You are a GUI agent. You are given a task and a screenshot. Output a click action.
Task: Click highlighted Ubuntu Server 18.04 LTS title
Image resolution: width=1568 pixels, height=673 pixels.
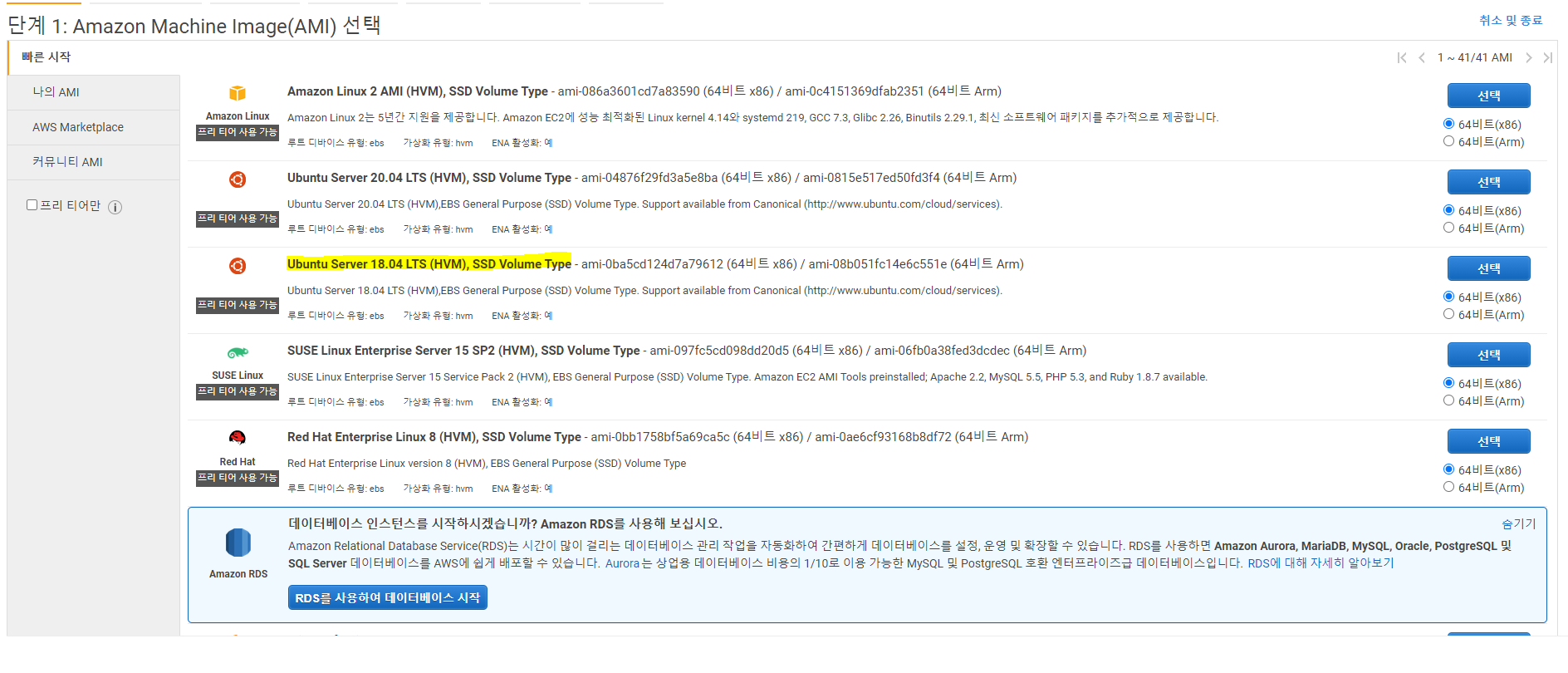tap(429, 264)
